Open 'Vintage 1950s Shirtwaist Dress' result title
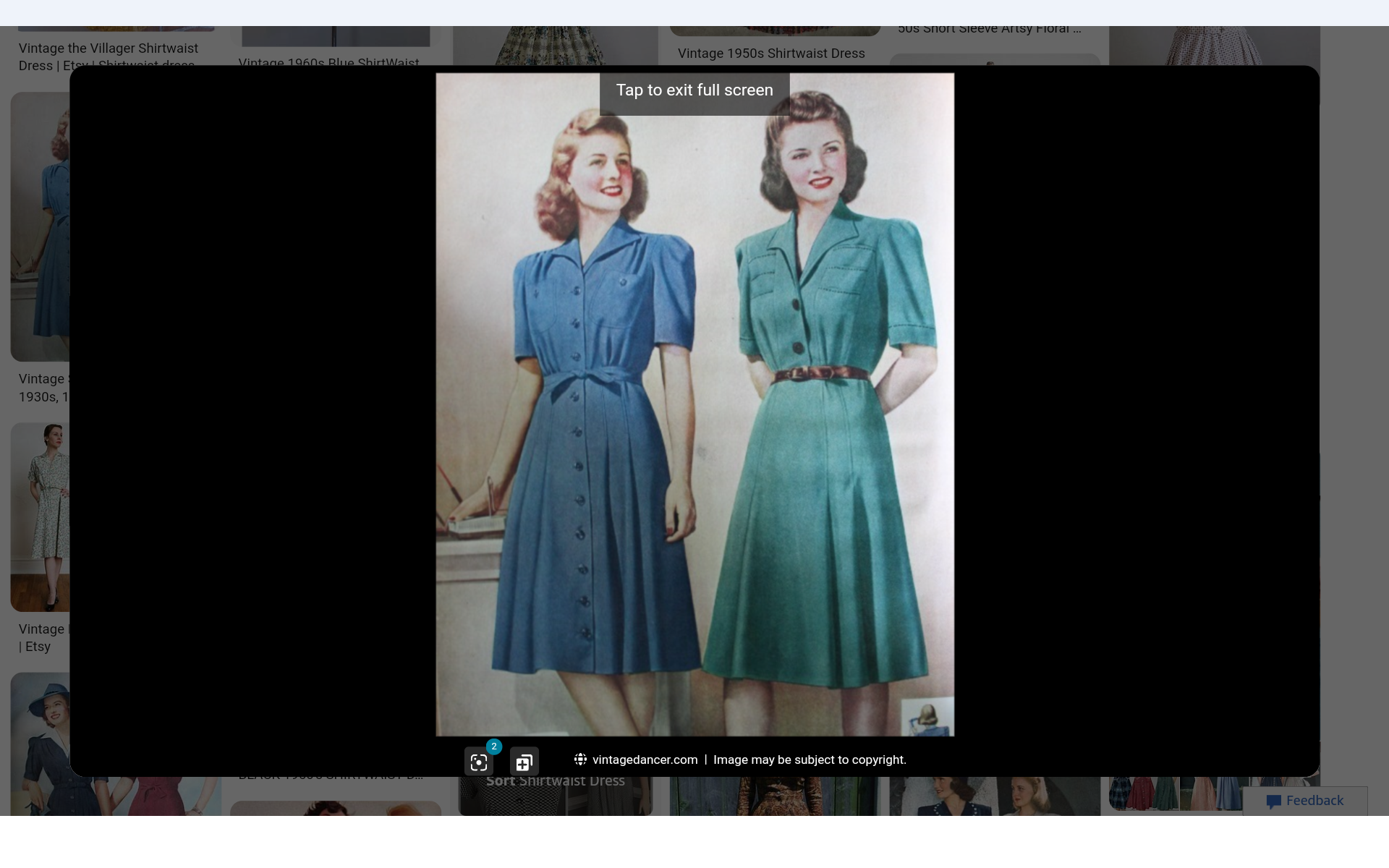1389x868 pixels. [771, 54]
